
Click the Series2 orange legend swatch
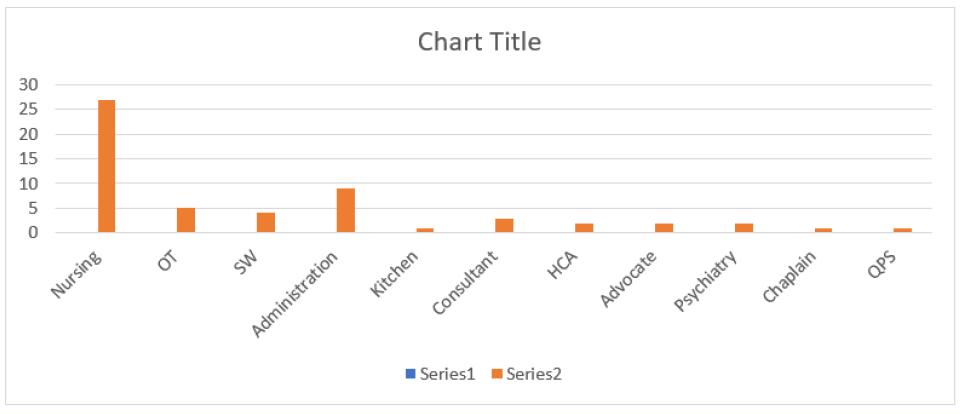(x=495, y=374)
